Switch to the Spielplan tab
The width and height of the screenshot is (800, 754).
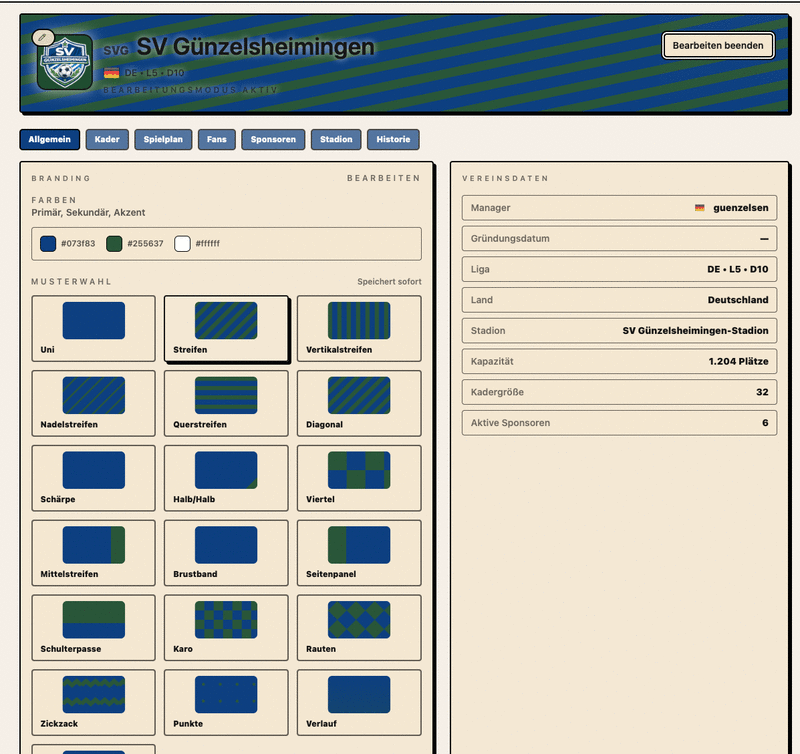pos(163,140)
